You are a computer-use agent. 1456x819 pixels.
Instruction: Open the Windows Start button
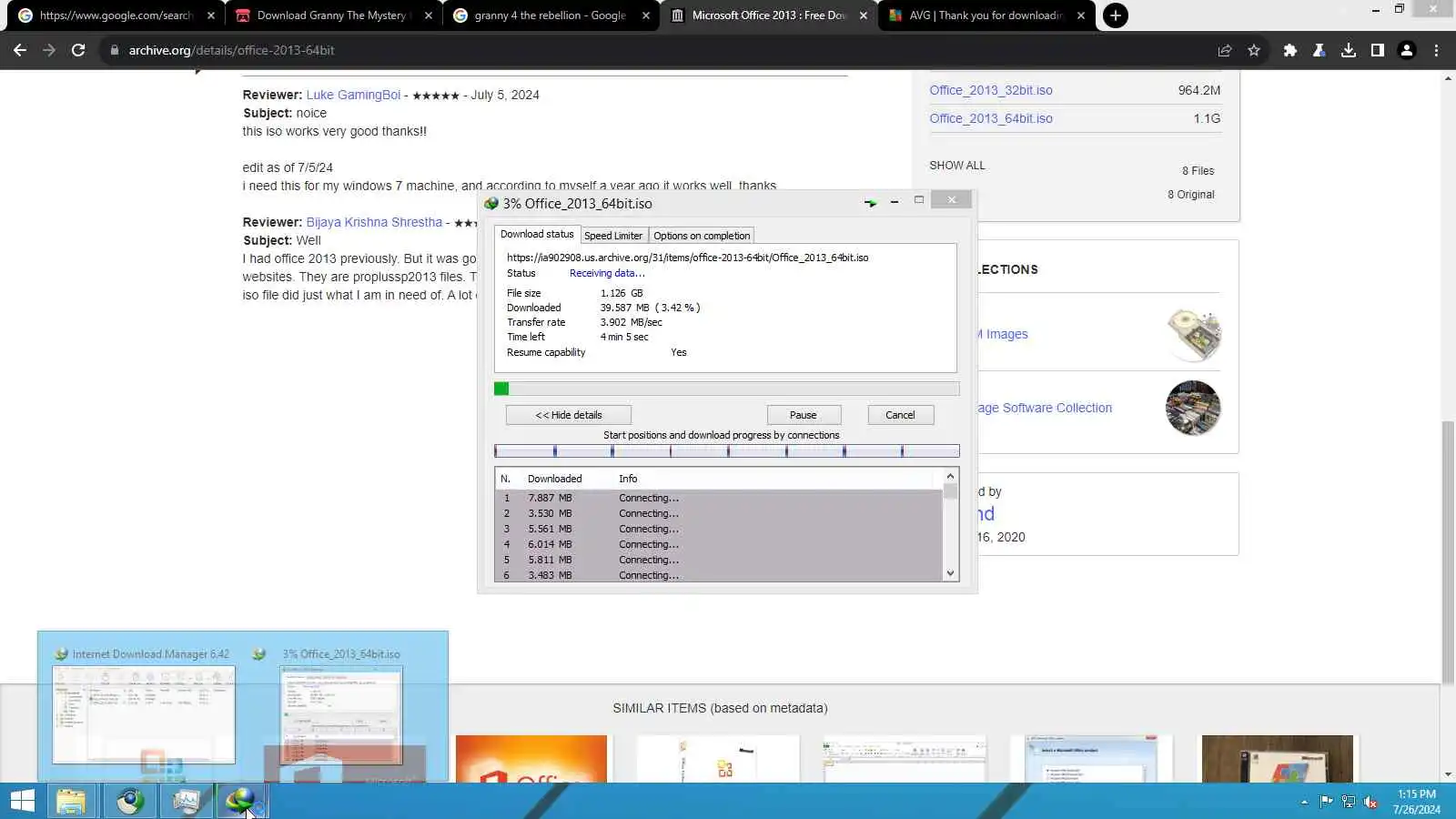pyautogui.click(x=22, y=801)
